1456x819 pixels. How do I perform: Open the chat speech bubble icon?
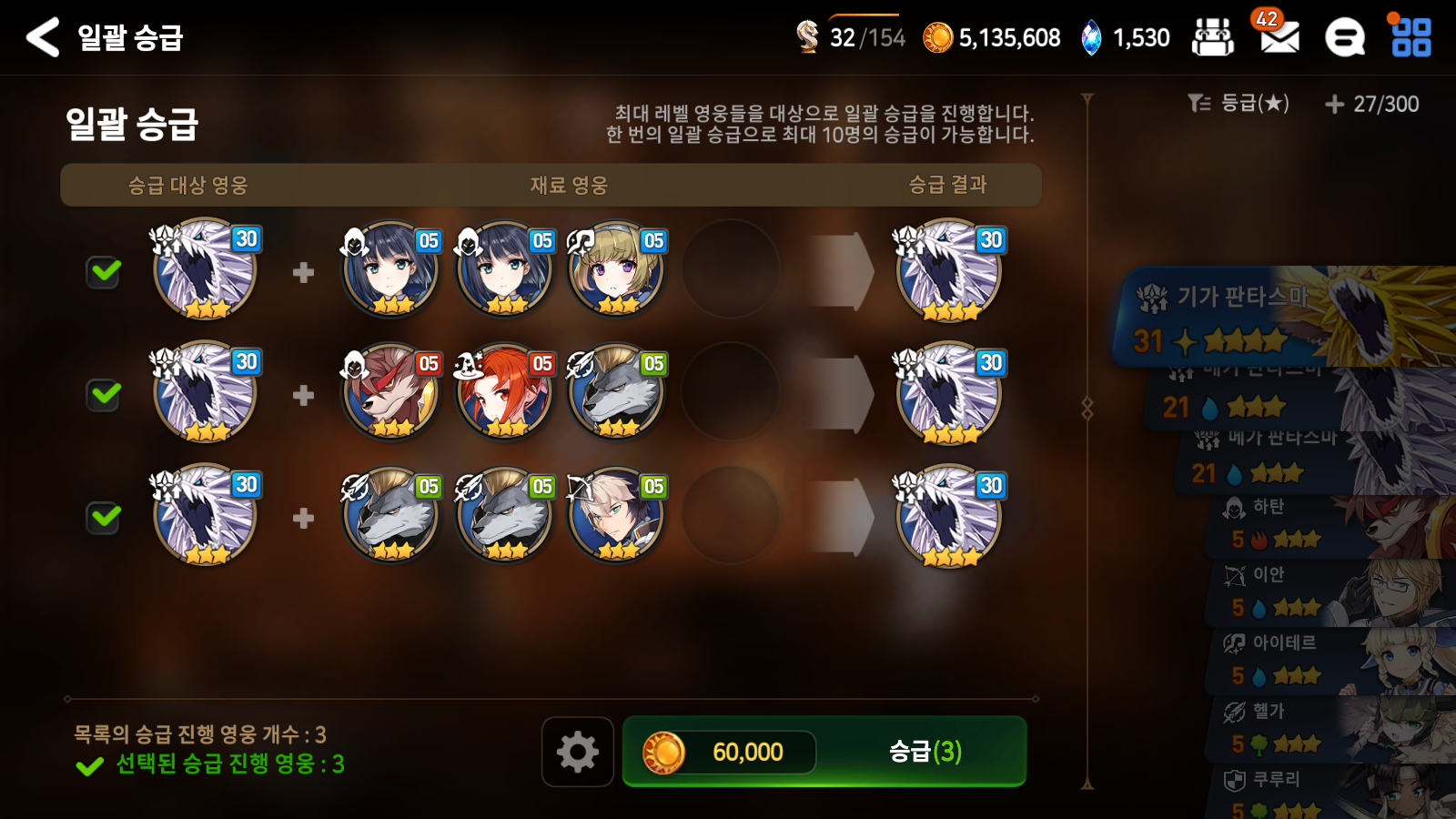click(1344, 38)
